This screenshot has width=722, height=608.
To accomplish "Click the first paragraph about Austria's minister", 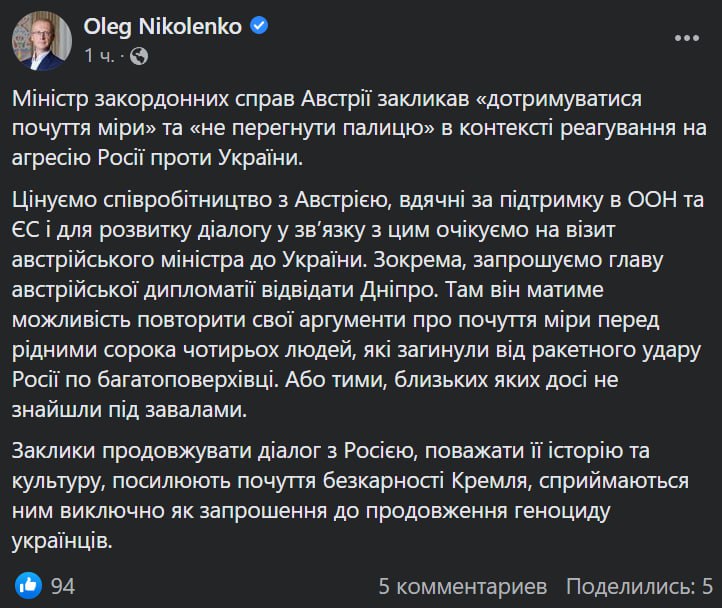I will point(360,131).
